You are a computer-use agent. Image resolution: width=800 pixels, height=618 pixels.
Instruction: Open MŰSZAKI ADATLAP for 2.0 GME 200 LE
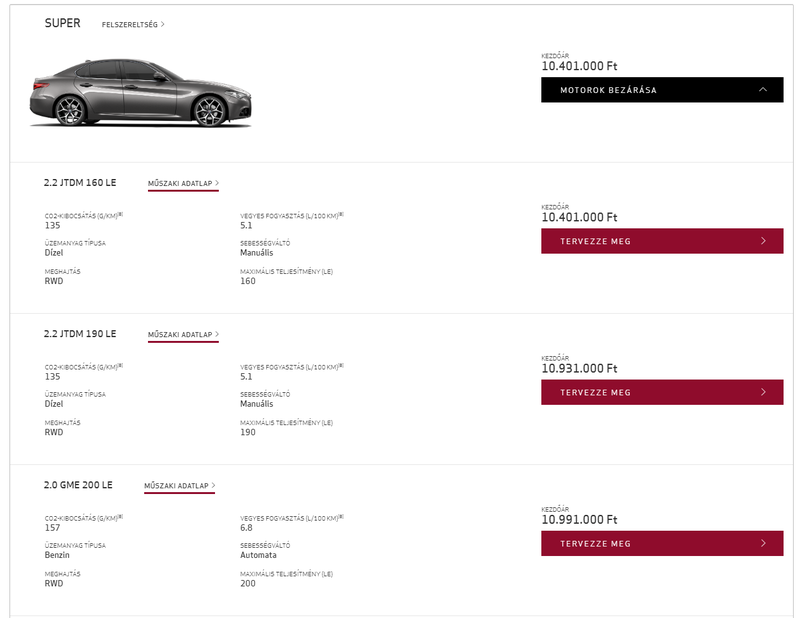click(180, 485)
